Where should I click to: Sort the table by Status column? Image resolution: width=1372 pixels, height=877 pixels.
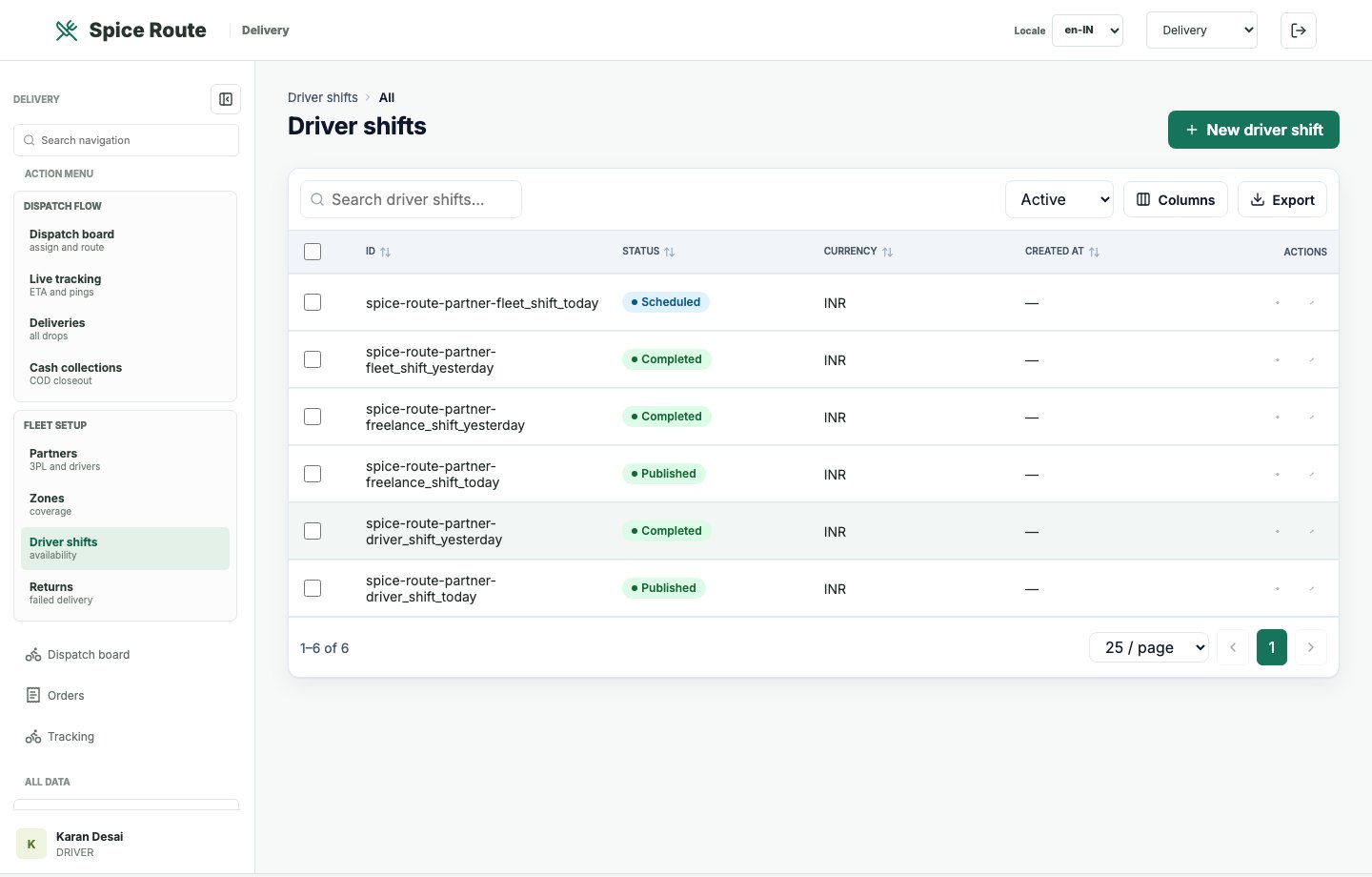tap(649, 252)
